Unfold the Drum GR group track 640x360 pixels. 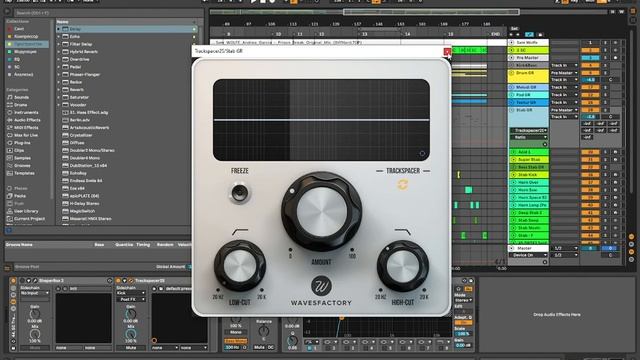[512, 73]
